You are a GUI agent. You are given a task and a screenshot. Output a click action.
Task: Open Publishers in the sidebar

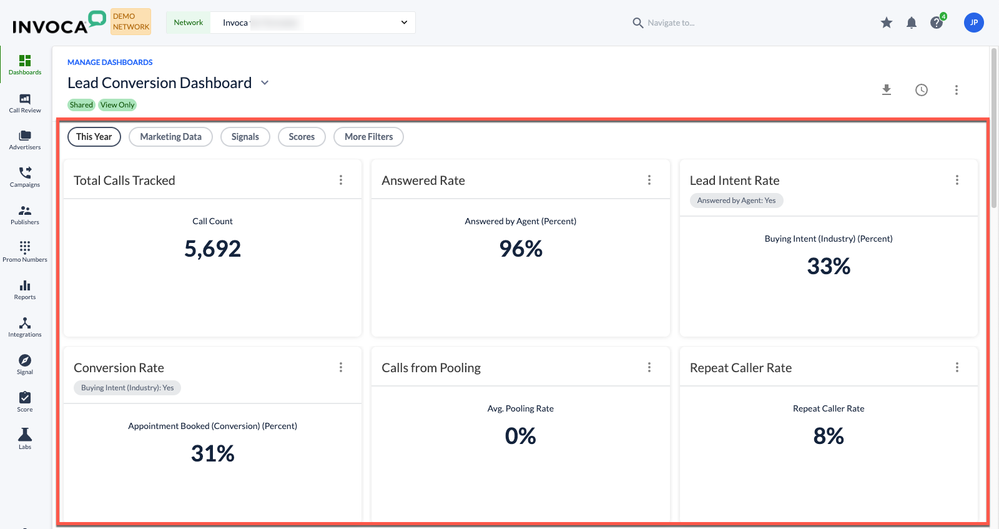click(x=25, y=215)
